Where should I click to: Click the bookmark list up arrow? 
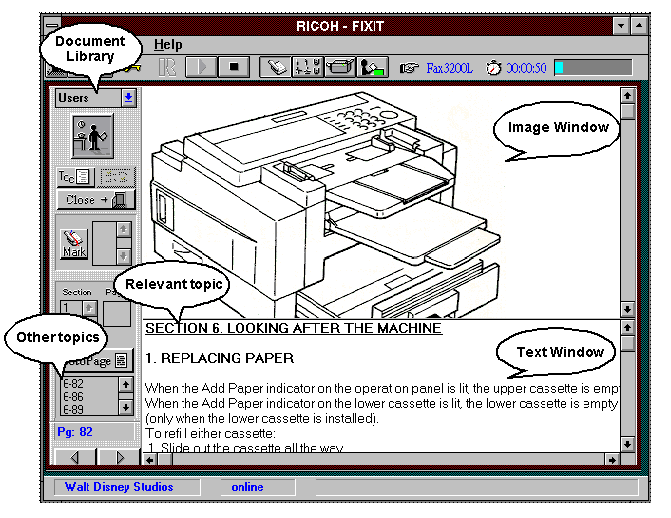[124, 229]
